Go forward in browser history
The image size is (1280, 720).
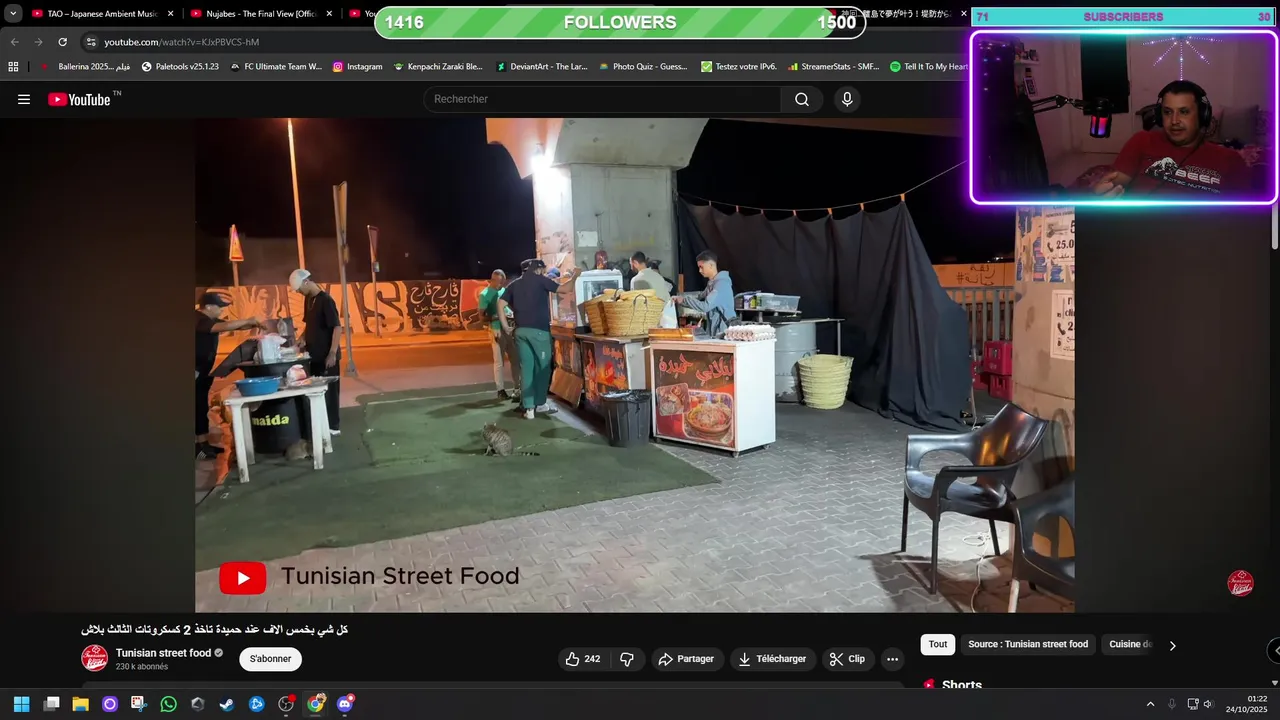(x=38, y=42)
